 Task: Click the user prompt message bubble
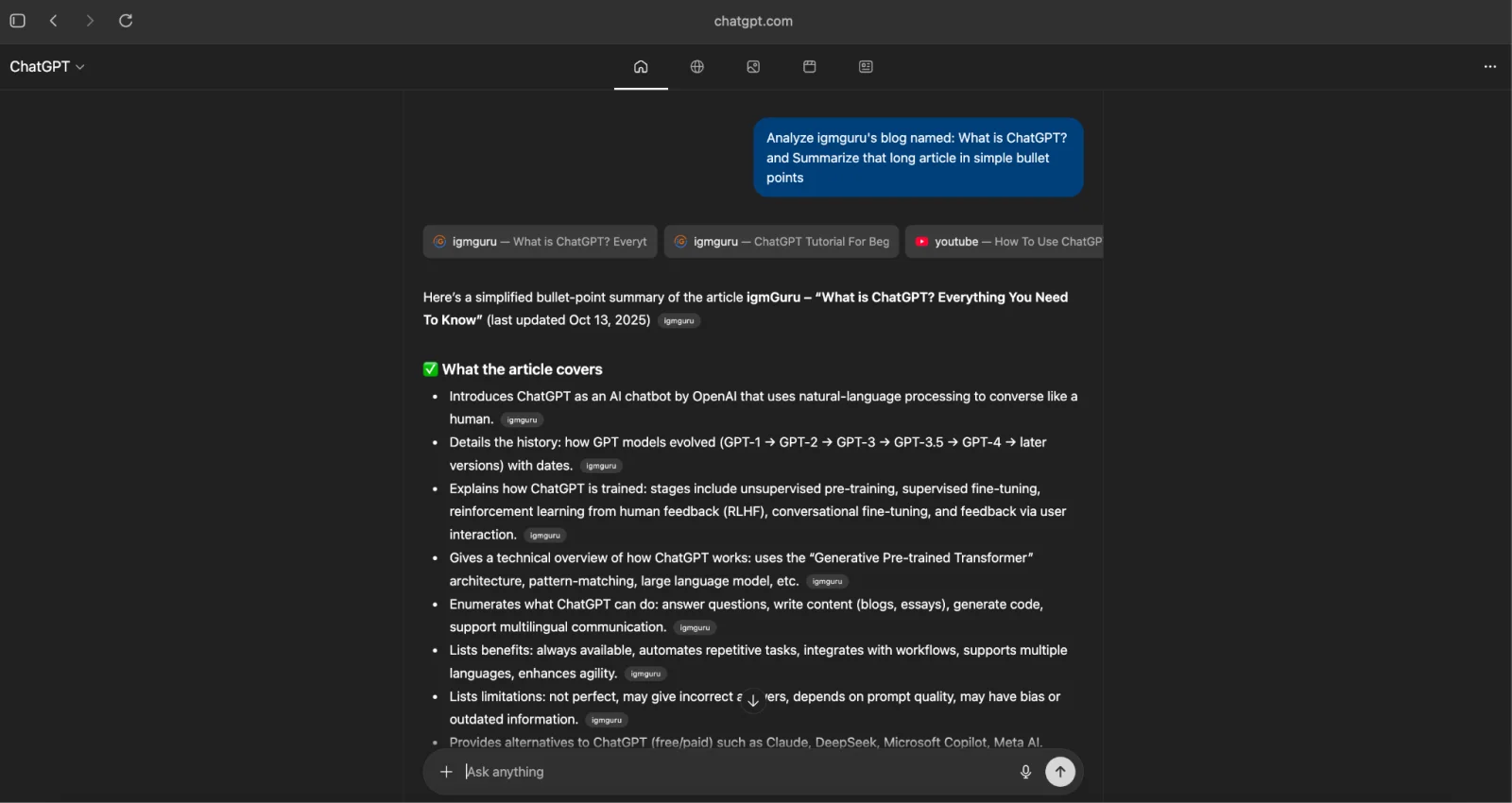coord(919,158)
